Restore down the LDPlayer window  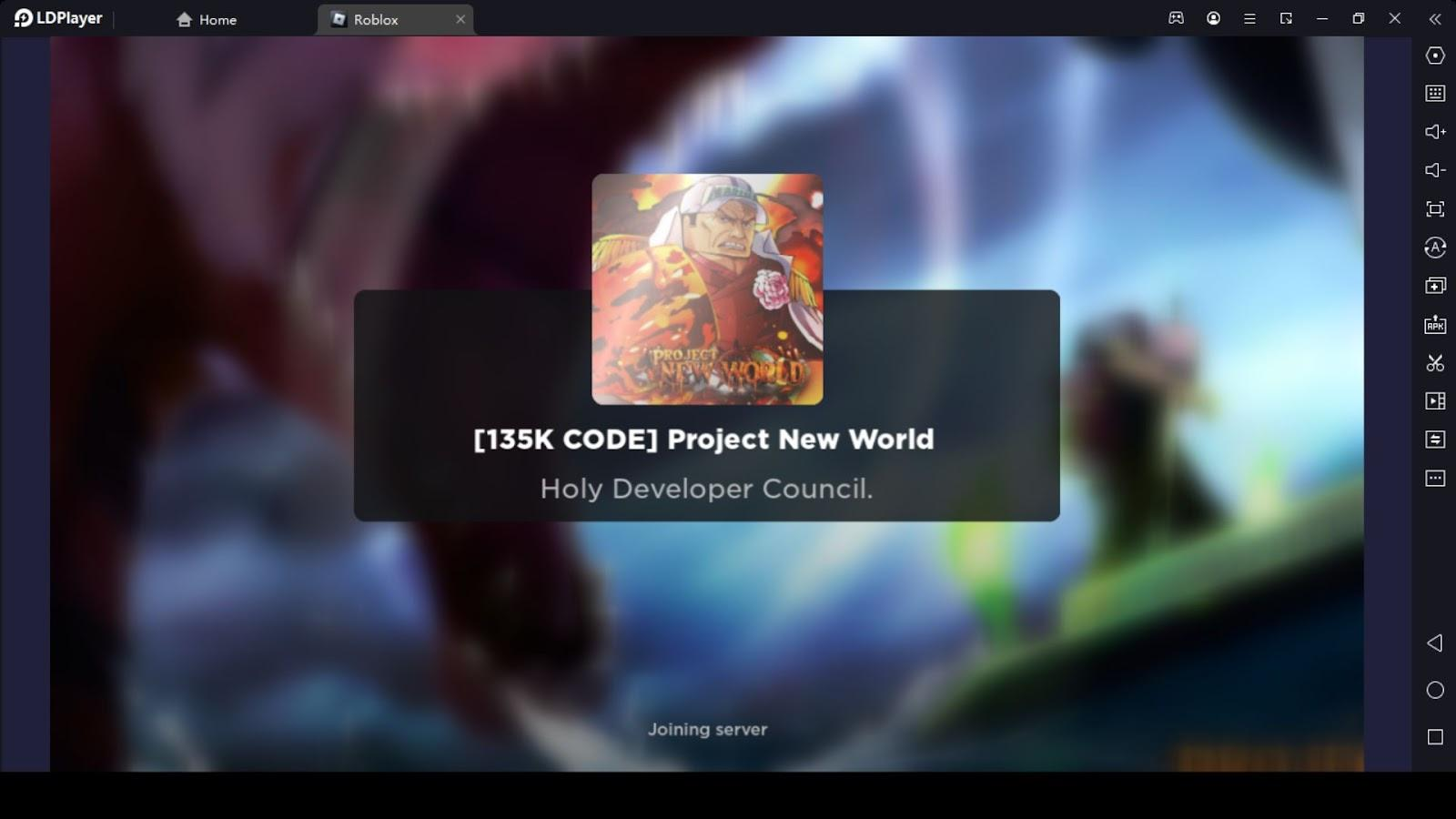tap(1359, 18)
